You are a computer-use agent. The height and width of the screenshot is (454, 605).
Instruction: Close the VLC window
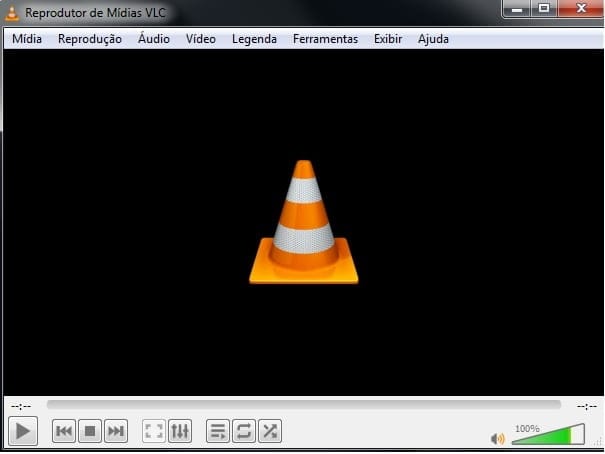[581, 8]
